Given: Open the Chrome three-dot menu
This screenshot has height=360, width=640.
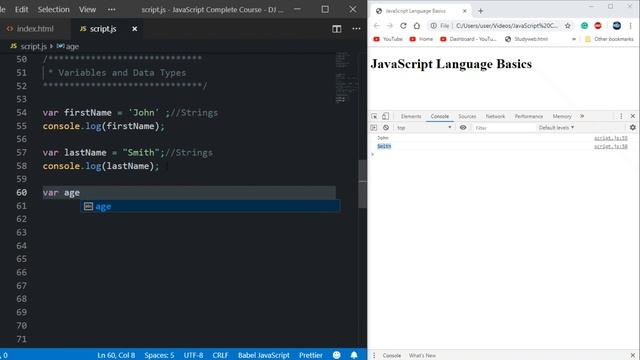Looking at the screenshot, I should pyautogui.click(x=631, y=26).
